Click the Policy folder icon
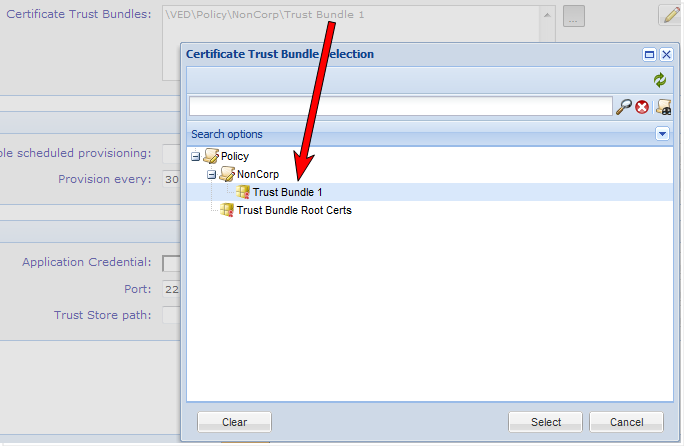 [x=211, y=156]
